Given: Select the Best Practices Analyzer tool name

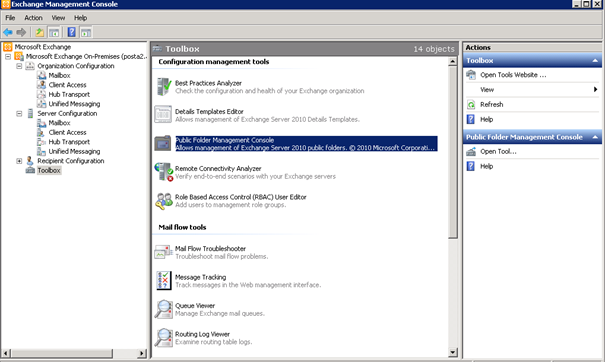Looking at the screenshot, I should [x=208, y=83].
